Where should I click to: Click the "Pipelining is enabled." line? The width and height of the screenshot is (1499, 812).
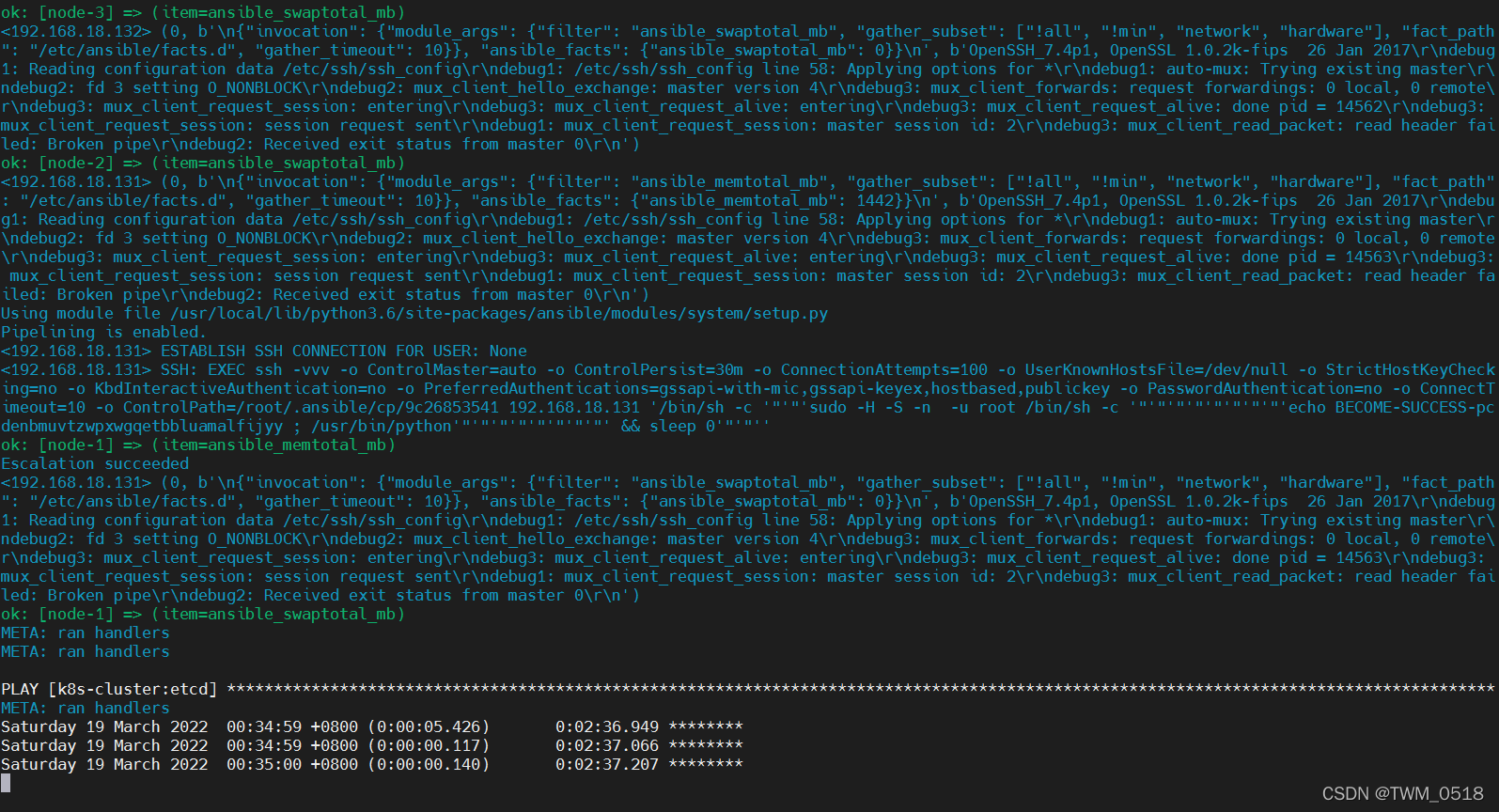pyautogui.click(x=103, y=332)
